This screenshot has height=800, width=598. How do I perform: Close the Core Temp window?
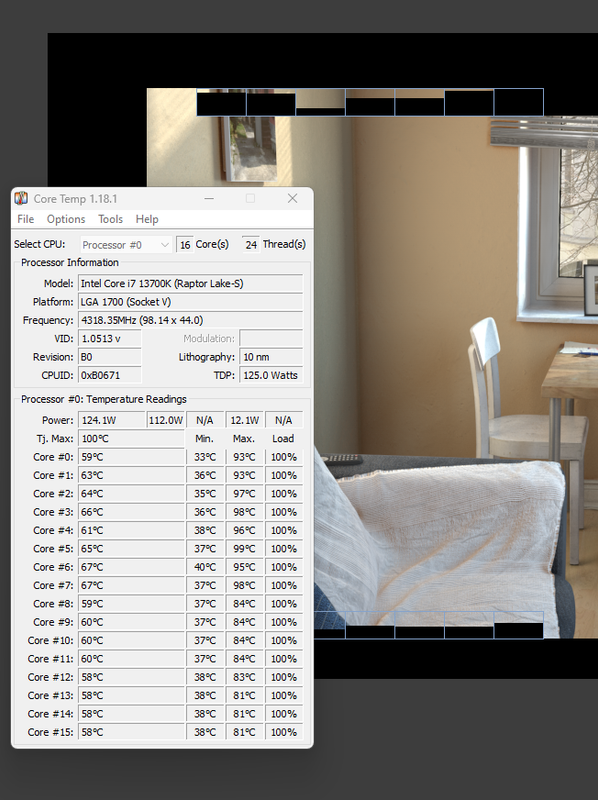pos(292,198)
